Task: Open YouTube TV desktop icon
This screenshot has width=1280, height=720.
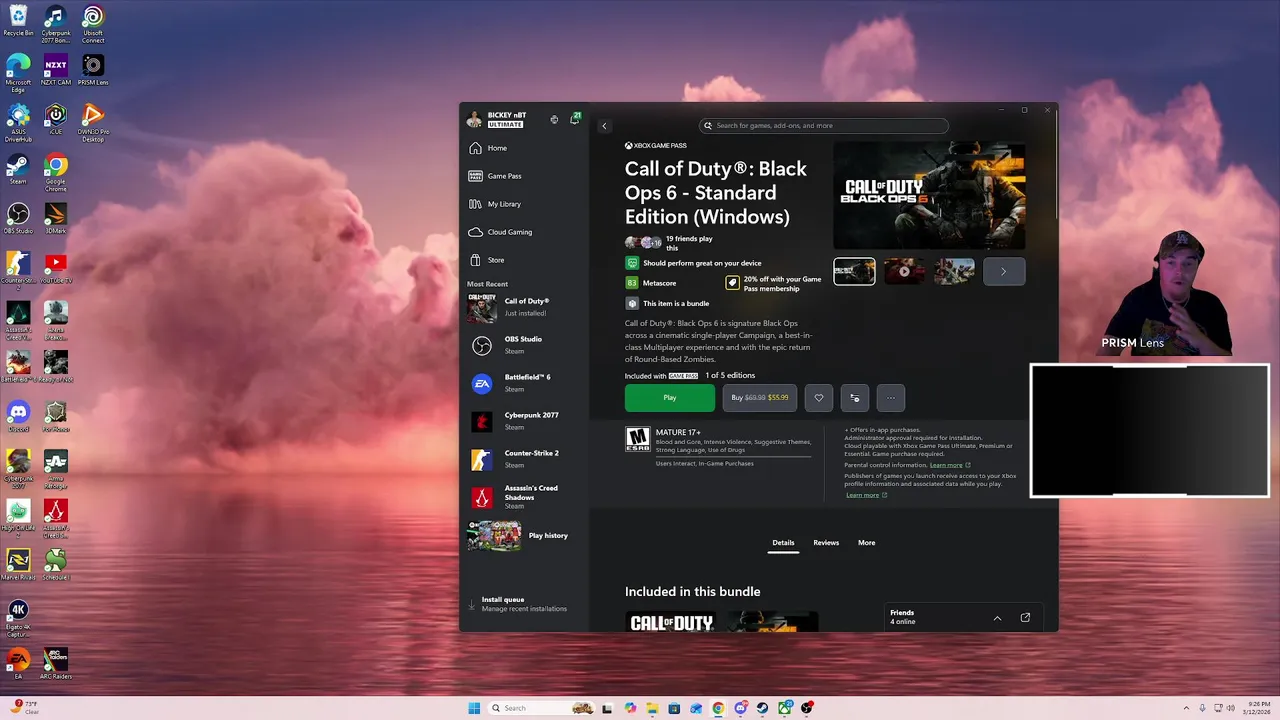Action: point(56,268)
